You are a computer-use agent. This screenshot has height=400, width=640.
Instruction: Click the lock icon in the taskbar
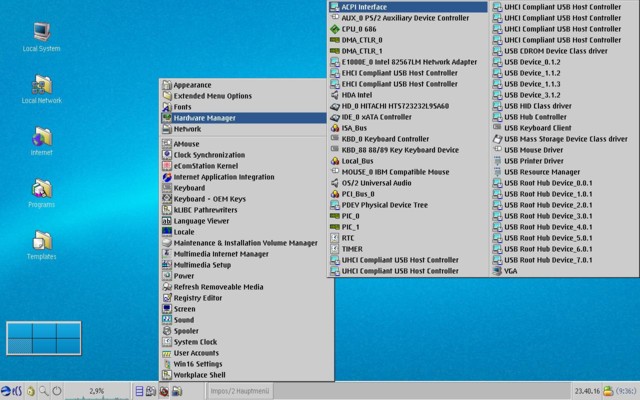[31, 391]
